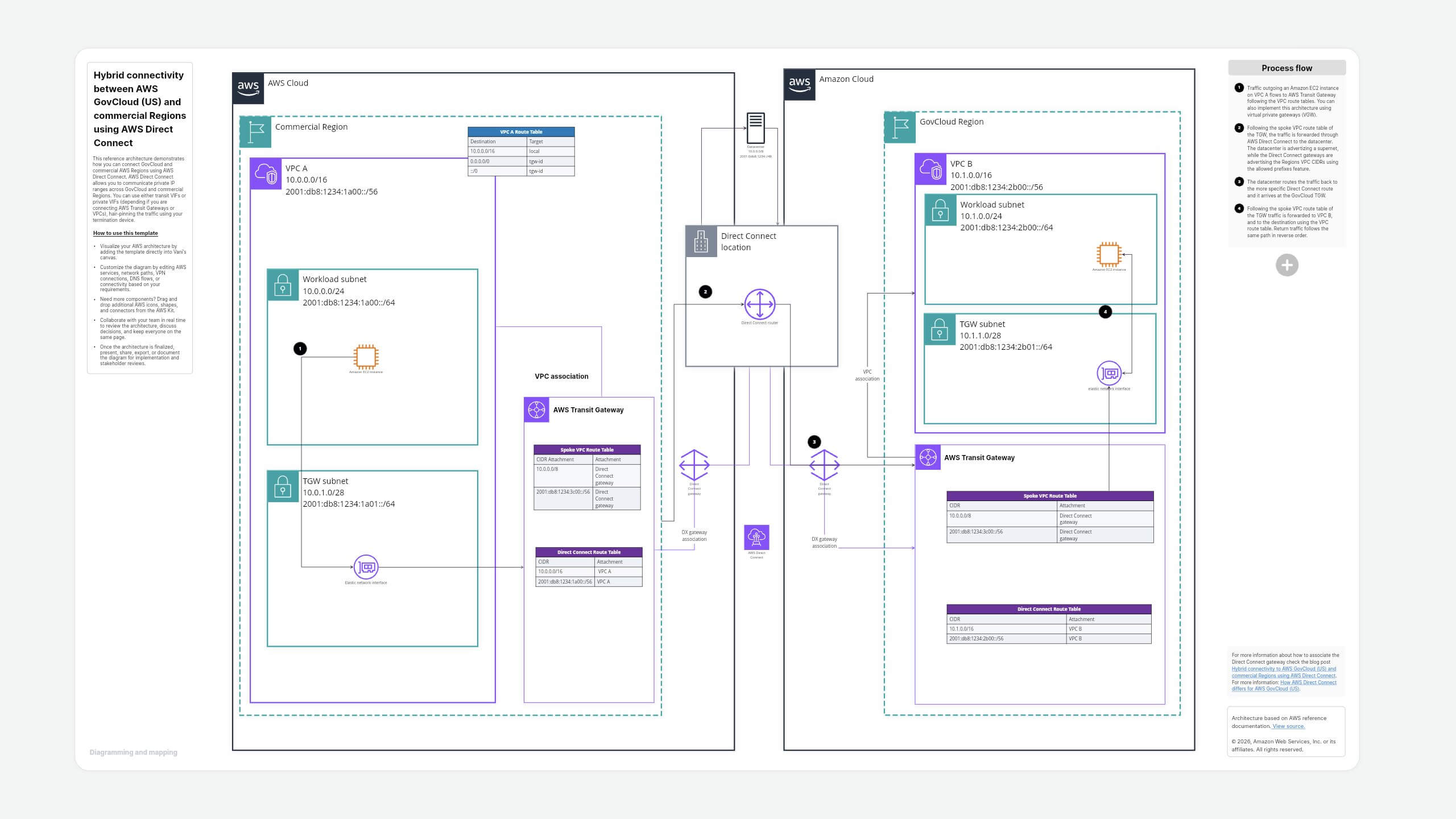The height and width of the screenshot is (819, 1456).
Task: Select the DX gateway association label near Commercial Region
Action: tap(694, 536)
